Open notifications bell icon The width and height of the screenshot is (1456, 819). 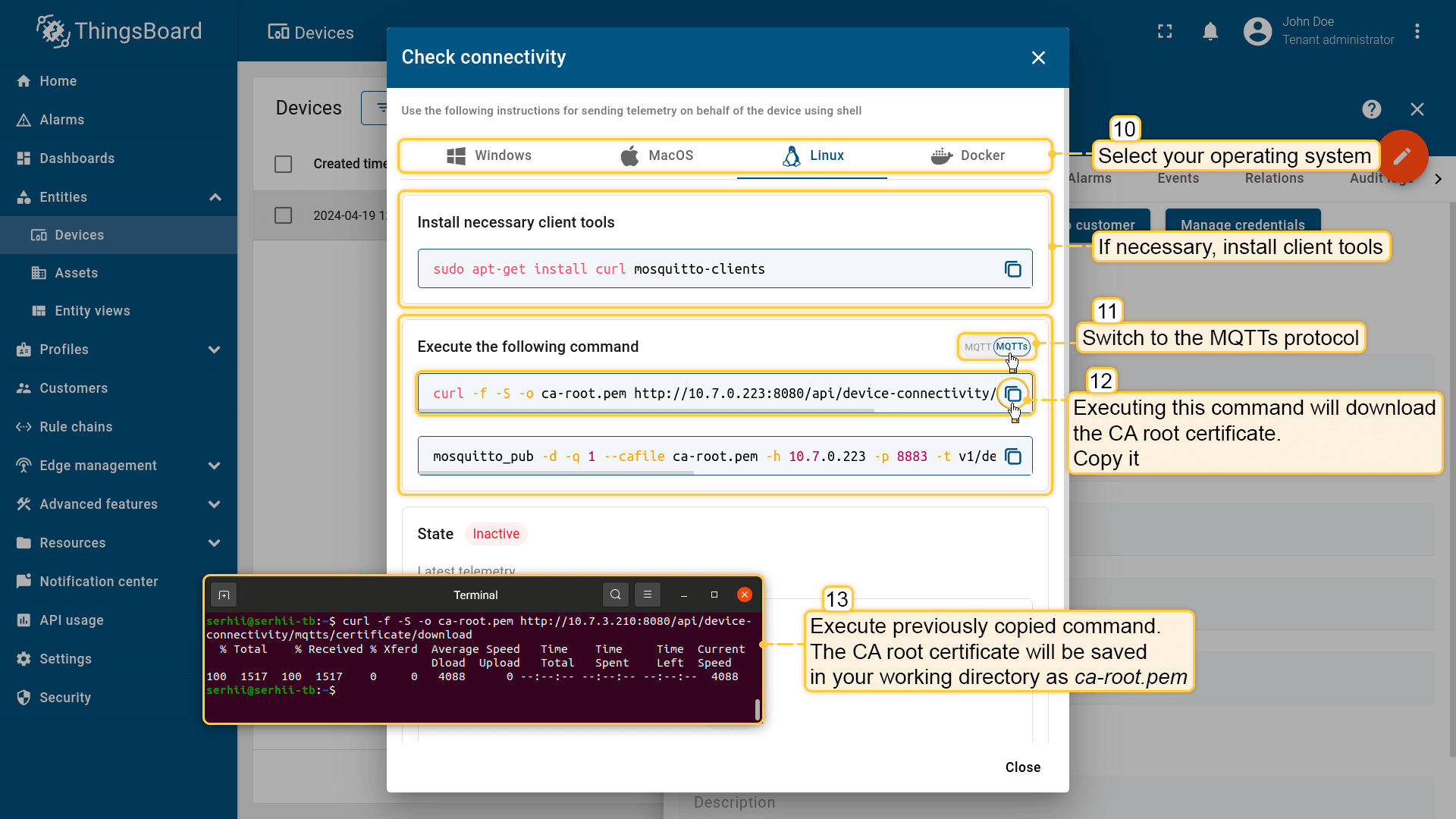[1210, 32]
